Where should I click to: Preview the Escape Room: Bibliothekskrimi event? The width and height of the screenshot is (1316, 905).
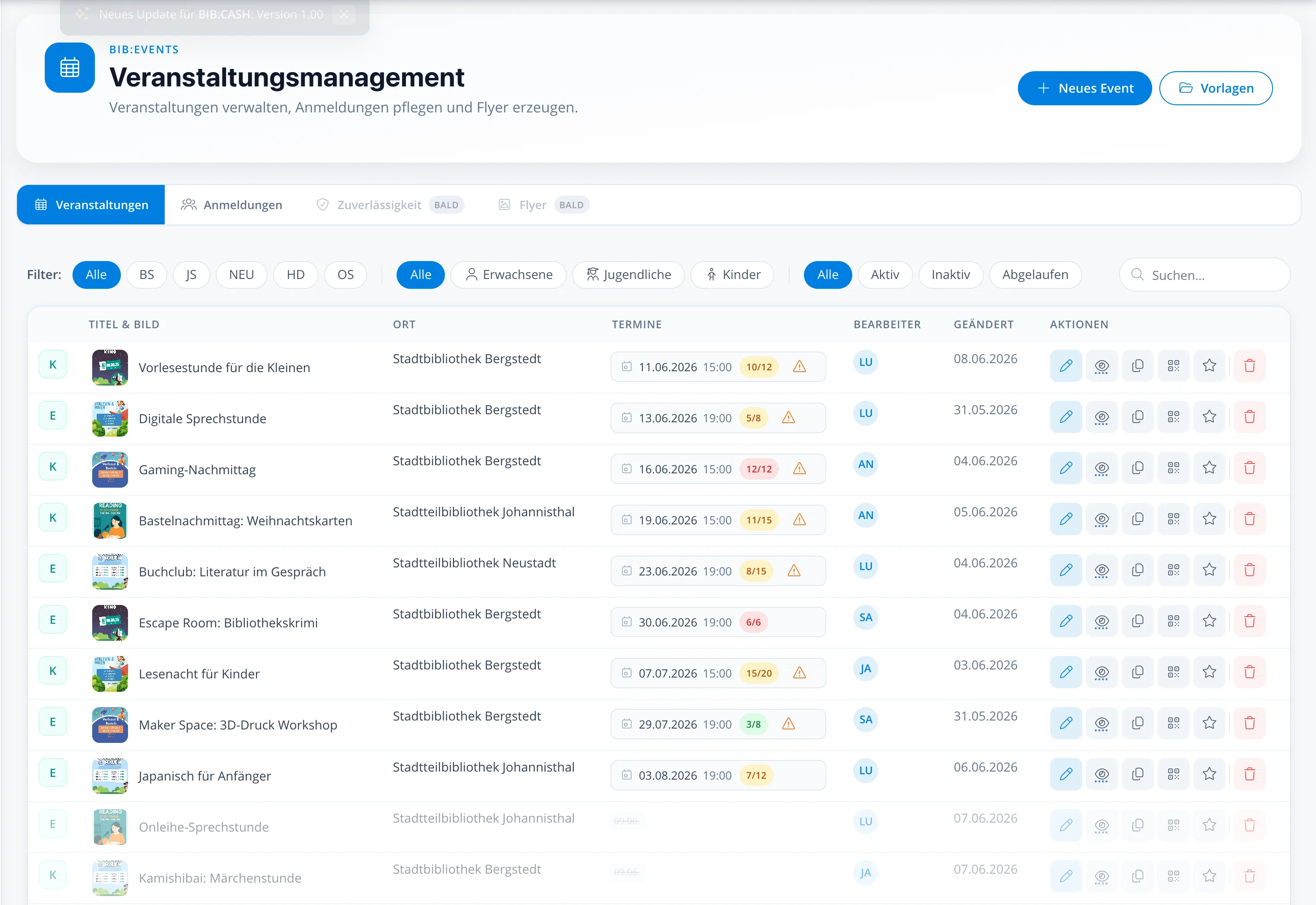[1101, 621]
